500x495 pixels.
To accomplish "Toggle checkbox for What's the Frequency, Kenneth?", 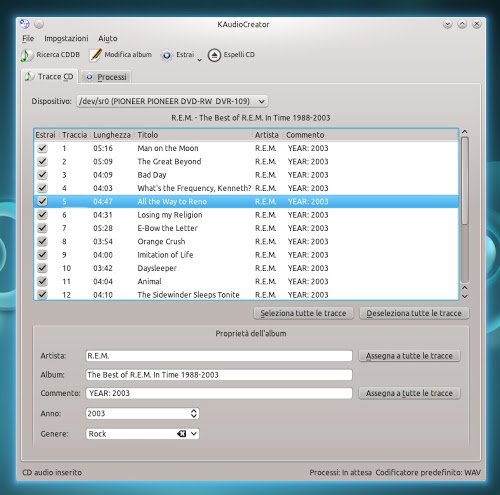I will tap(42, 188).
